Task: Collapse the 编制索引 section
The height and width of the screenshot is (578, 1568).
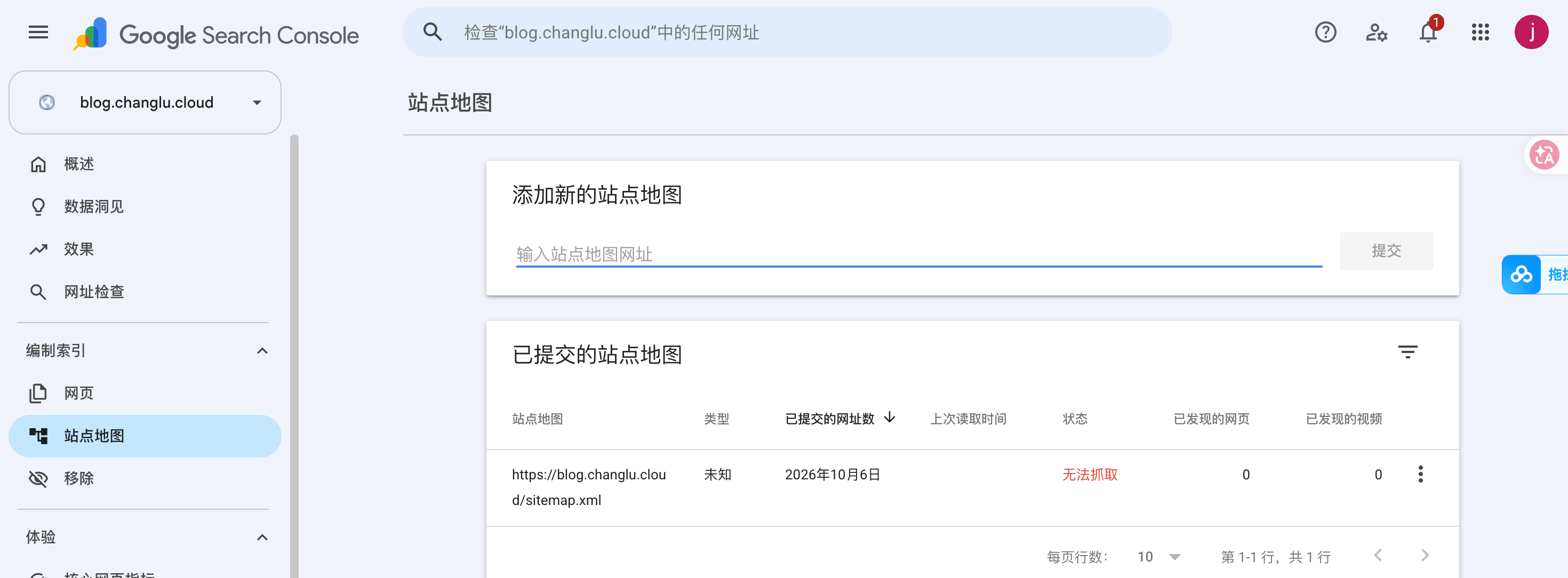Action: point(262,351)
